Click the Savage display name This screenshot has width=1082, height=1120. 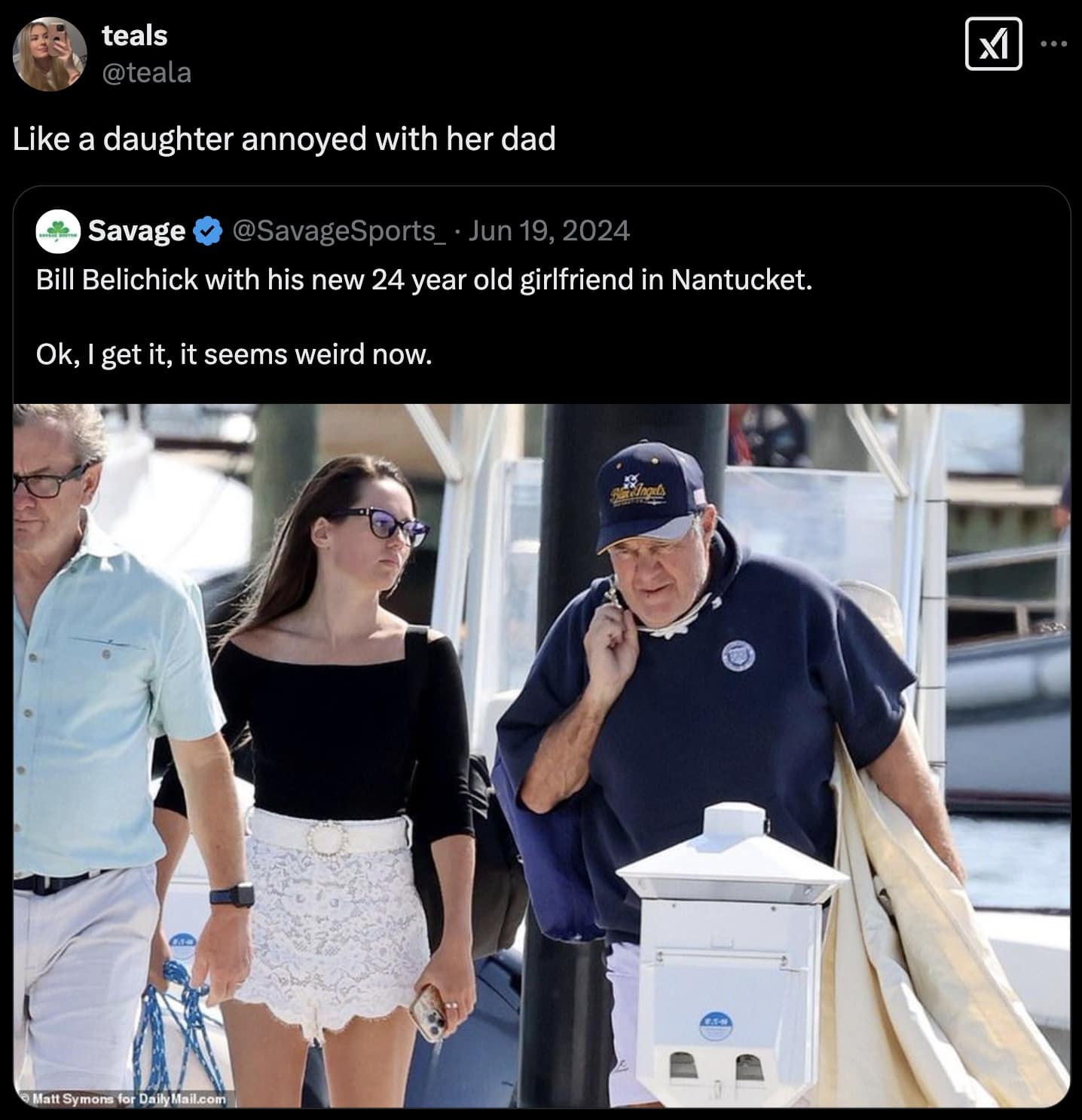(136, 231)
